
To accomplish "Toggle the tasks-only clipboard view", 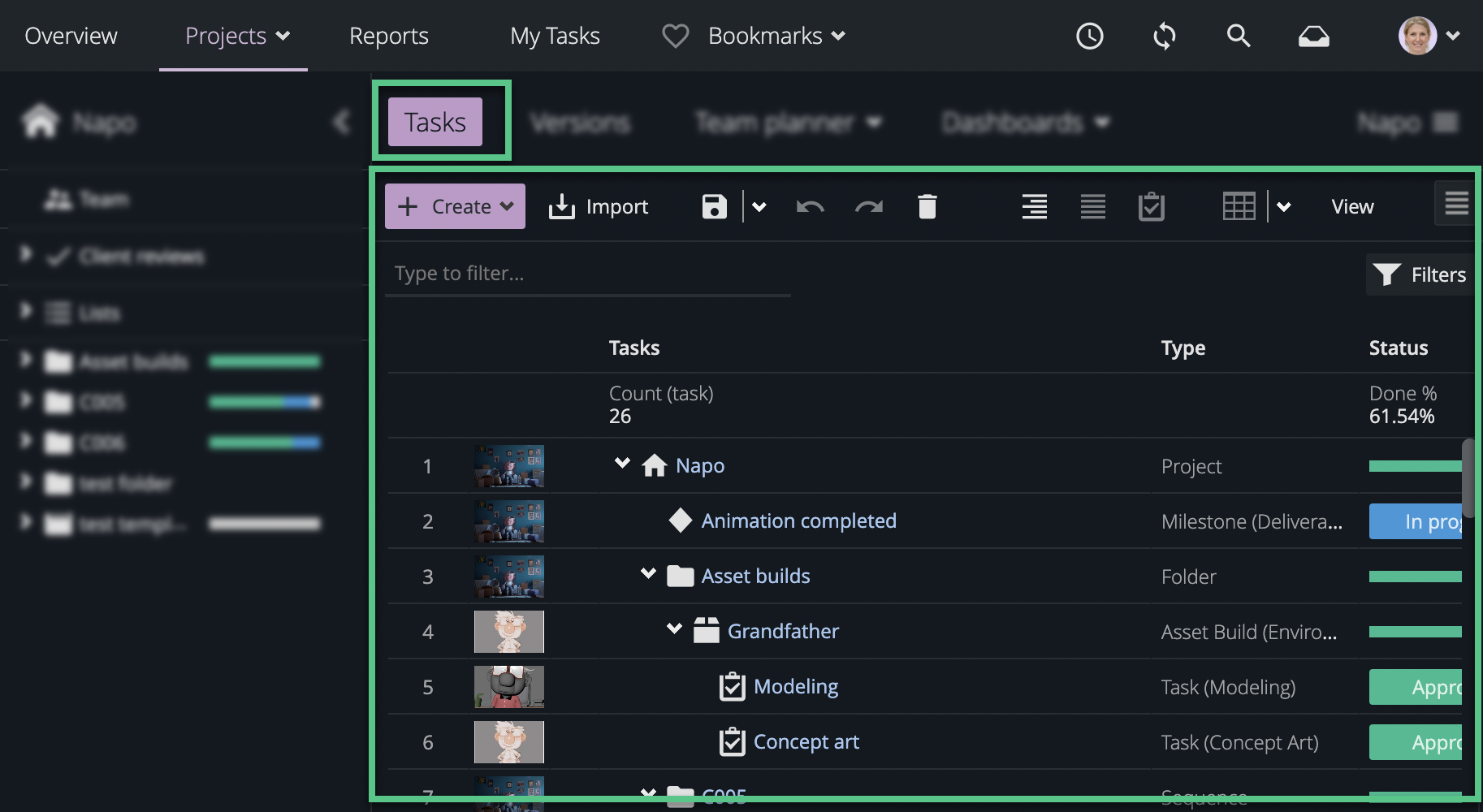I will click(x=1151, y=207).
